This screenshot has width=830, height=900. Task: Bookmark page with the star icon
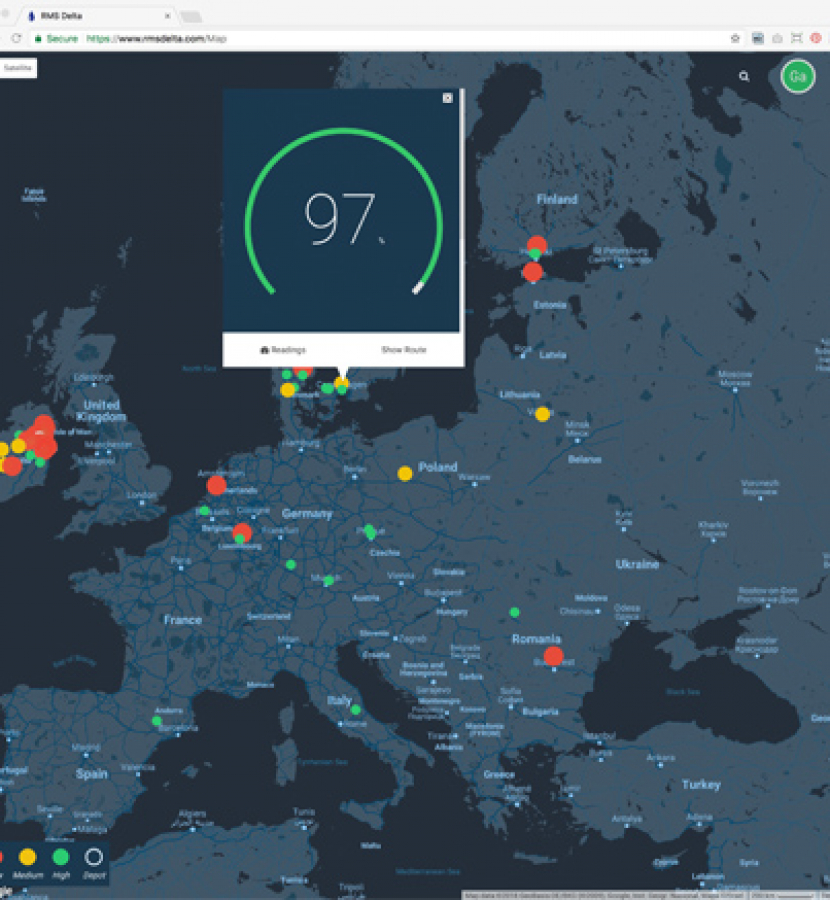click(735, 38)
